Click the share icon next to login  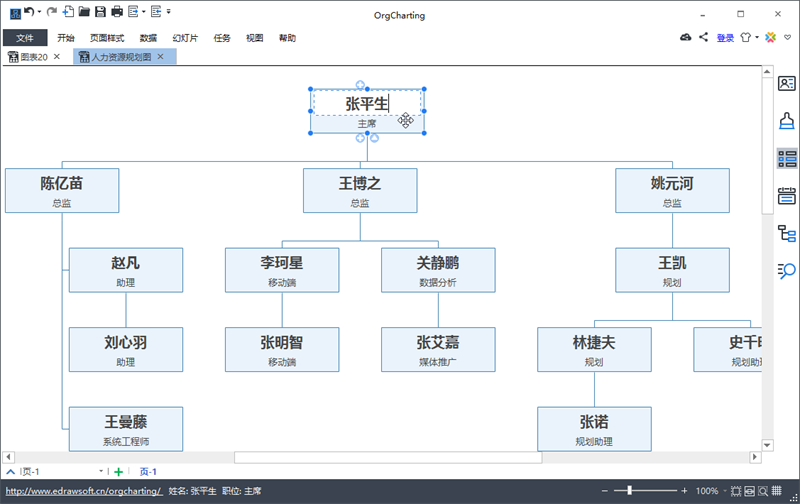[x=703, y=37]
